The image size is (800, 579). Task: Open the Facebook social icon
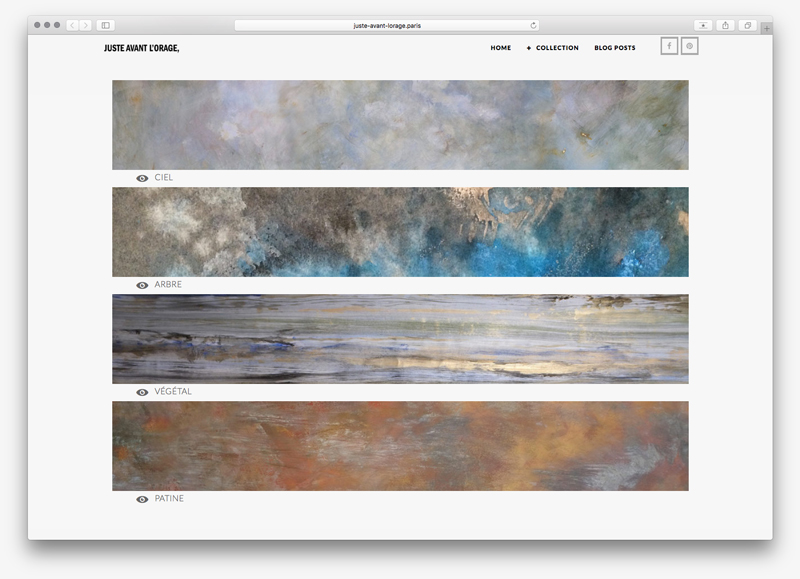(669, 46)
